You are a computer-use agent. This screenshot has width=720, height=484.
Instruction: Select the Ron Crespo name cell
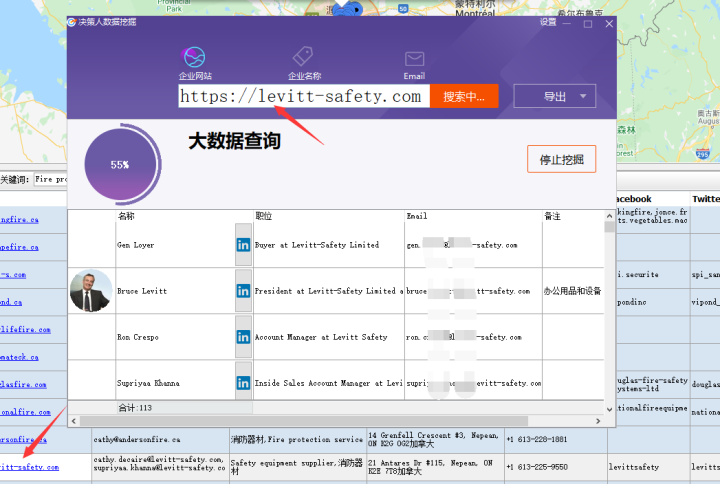175,337
